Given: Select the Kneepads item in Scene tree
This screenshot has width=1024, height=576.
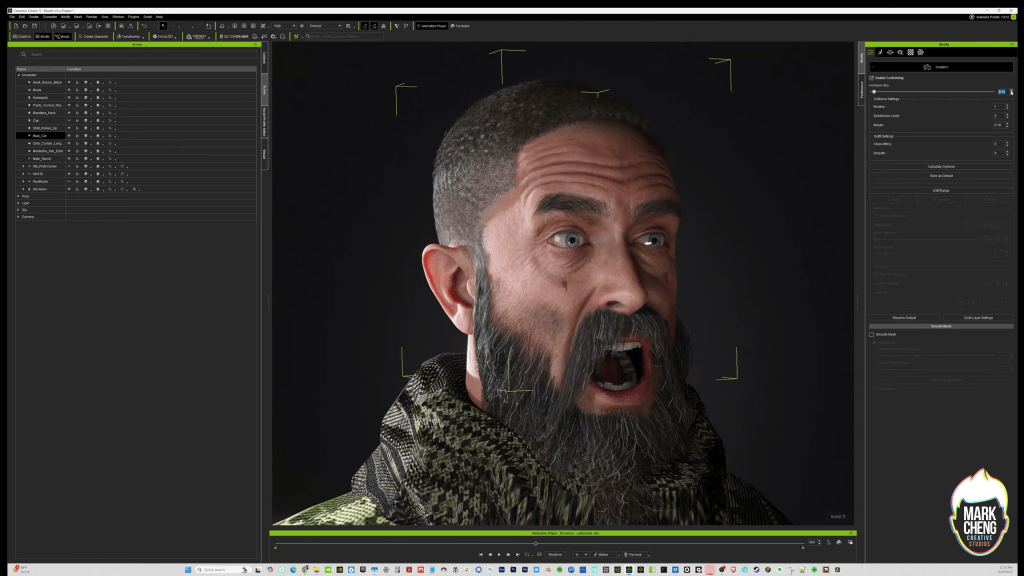Looking at the screenshot, I should (40, 97).
